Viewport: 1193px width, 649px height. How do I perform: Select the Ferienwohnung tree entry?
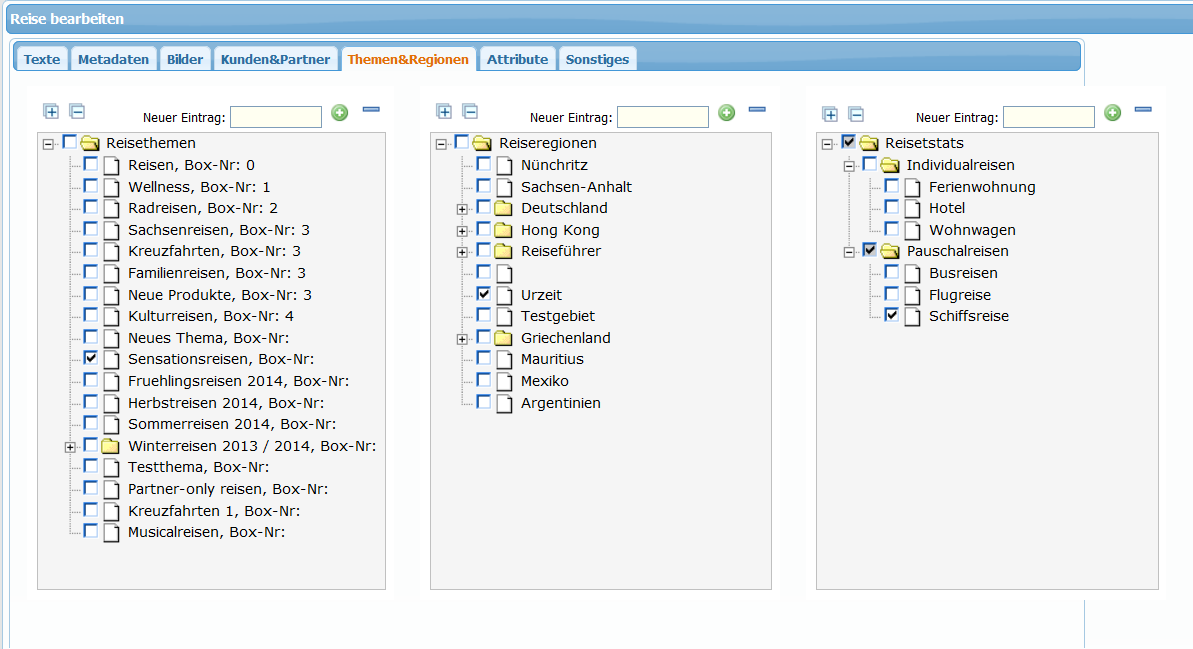point(982,187)
